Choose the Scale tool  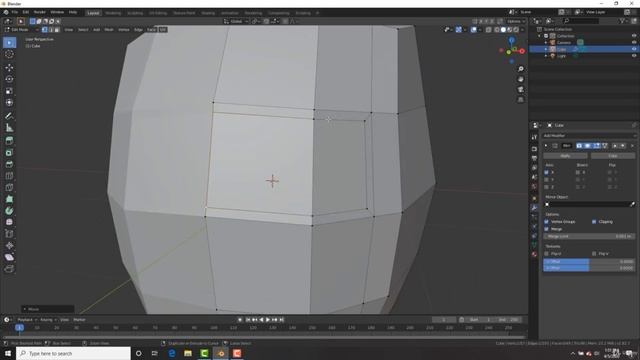tap(9, 91)
